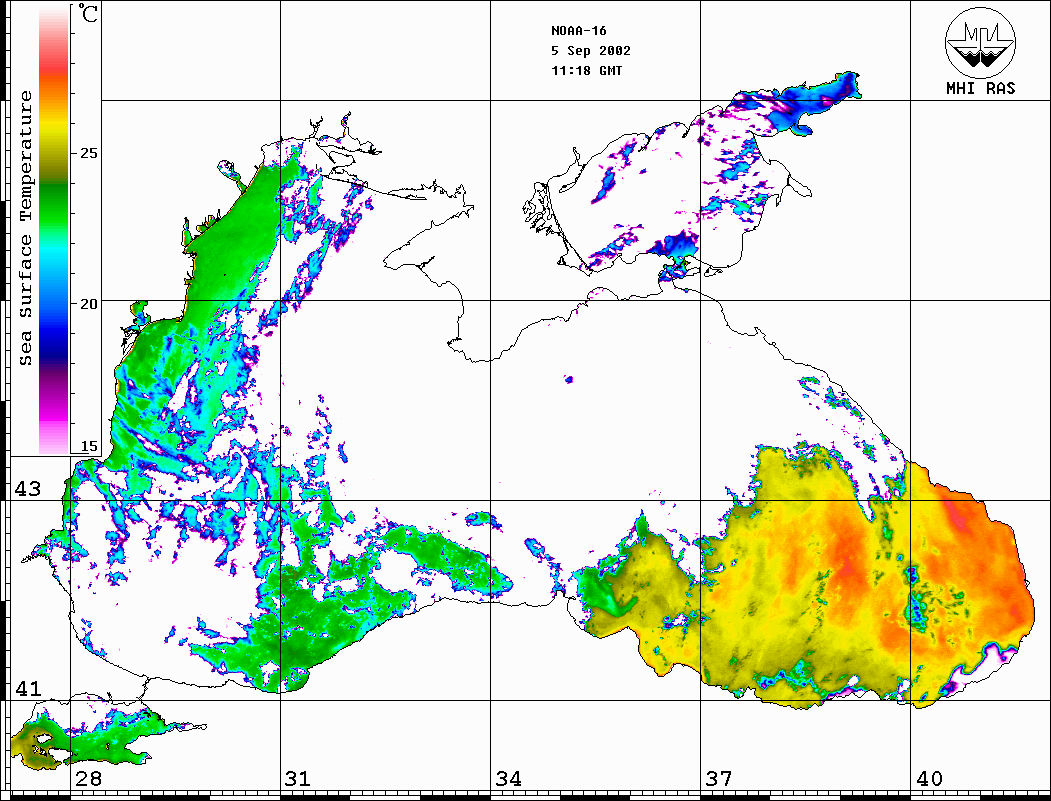Click the 25 tick on temperature scale

coord(88,153)
